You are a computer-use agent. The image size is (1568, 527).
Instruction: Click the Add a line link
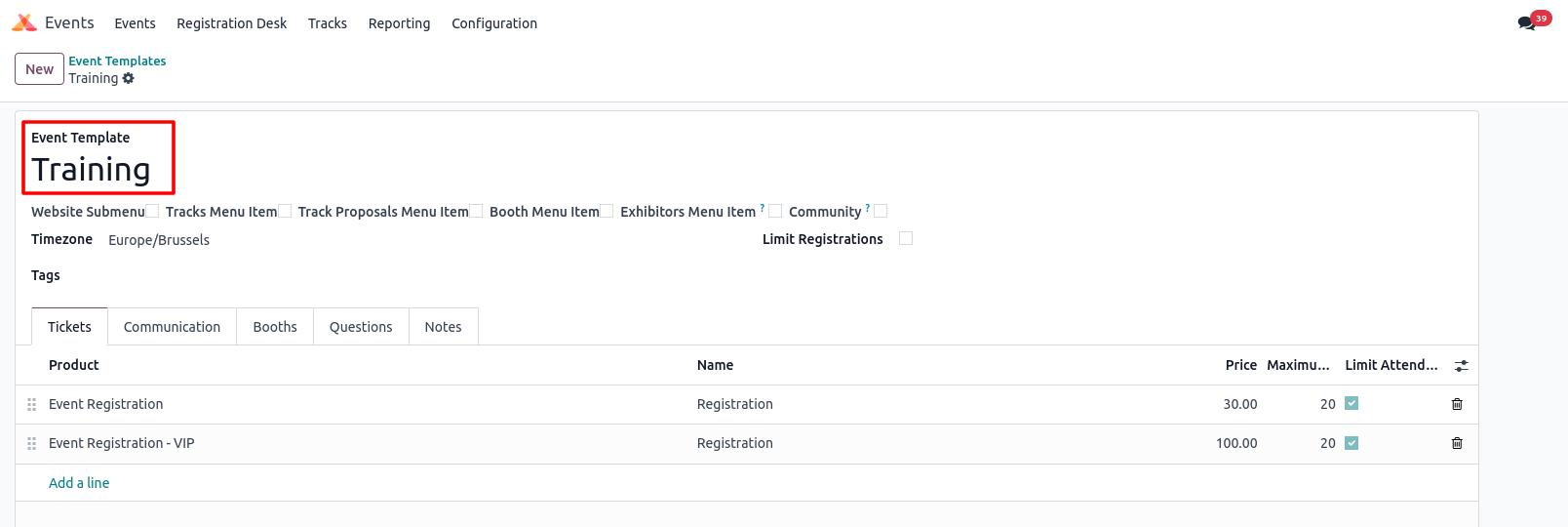click(79, 483)
